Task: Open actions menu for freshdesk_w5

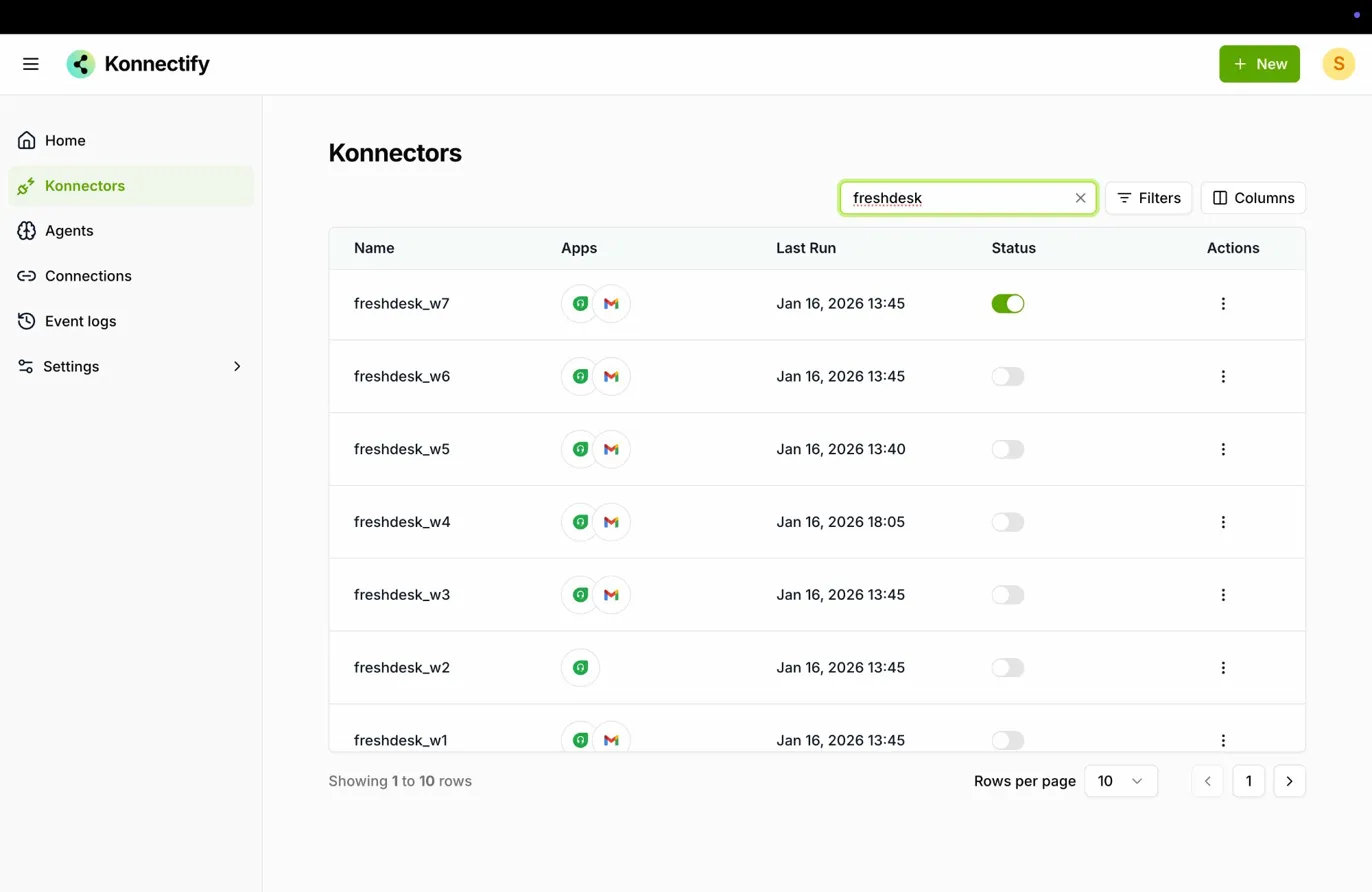Action: [x=1223, y=450]
